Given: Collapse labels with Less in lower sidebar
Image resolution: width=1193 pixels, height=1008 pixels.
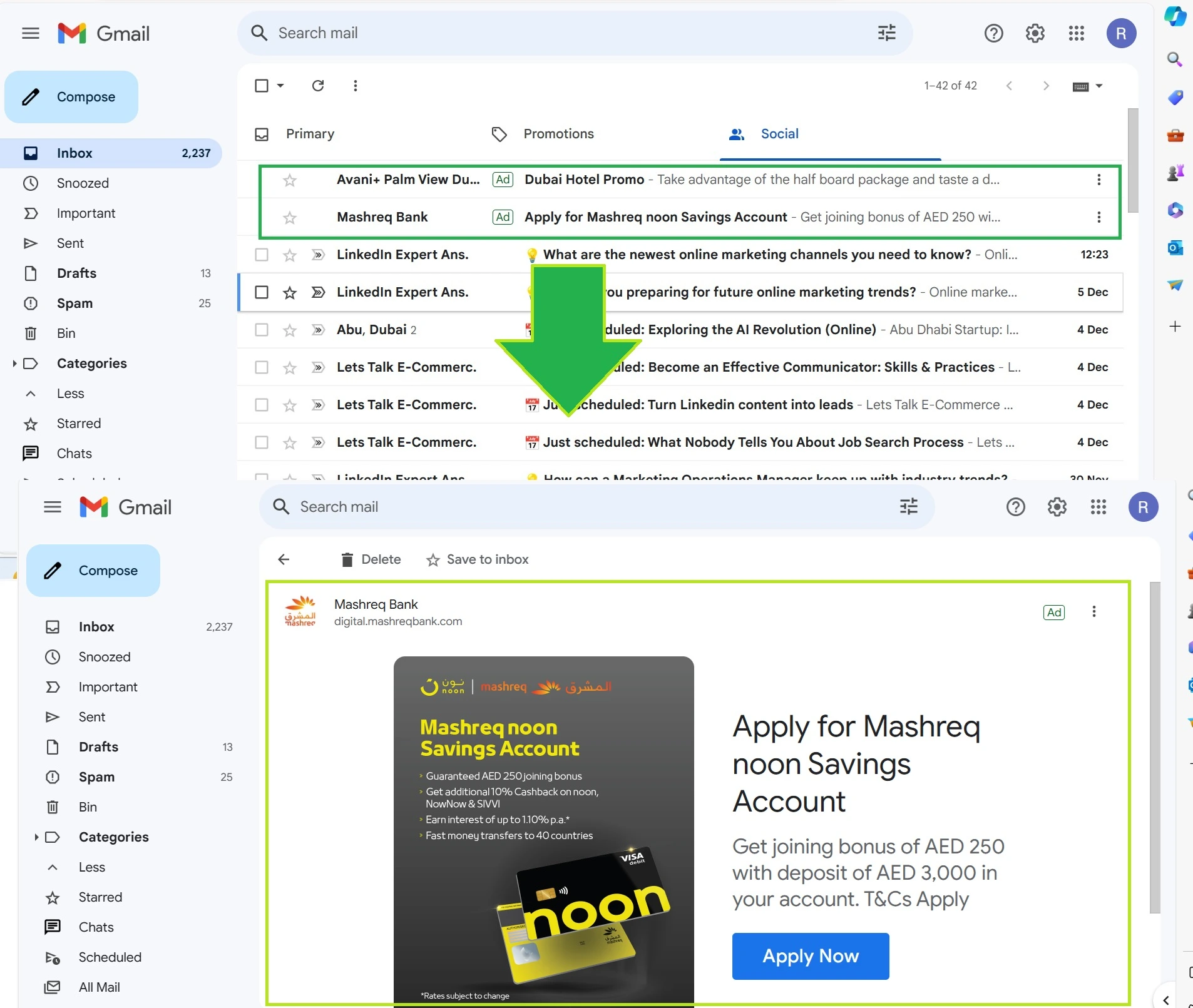Looking at the screenshot, I should 92,867.
